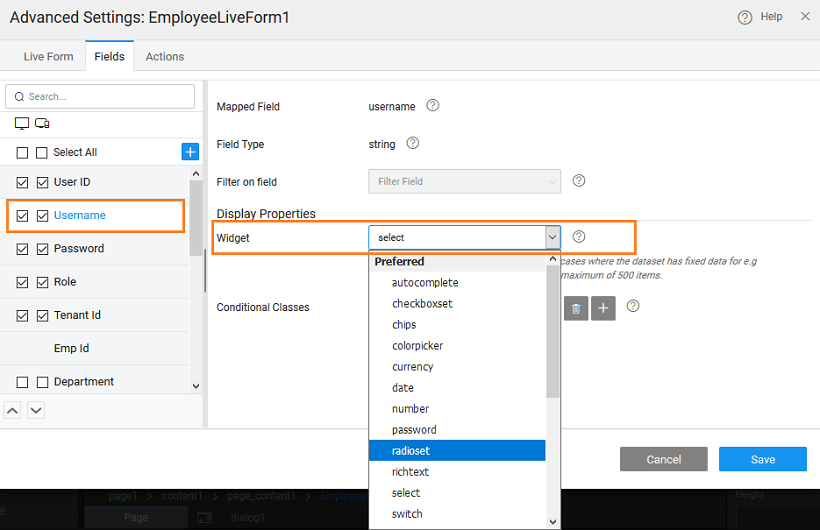Move field up with the up arrow
Image resolution: width=820 pixels, height=530 pixels.
click(13, 410)
